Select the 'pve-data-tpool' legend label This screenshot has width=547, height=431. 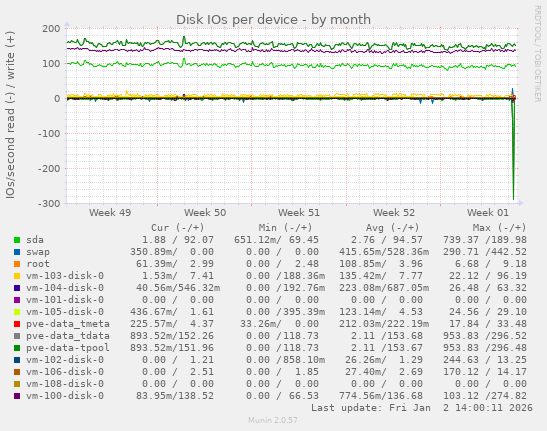pos(68,348)
